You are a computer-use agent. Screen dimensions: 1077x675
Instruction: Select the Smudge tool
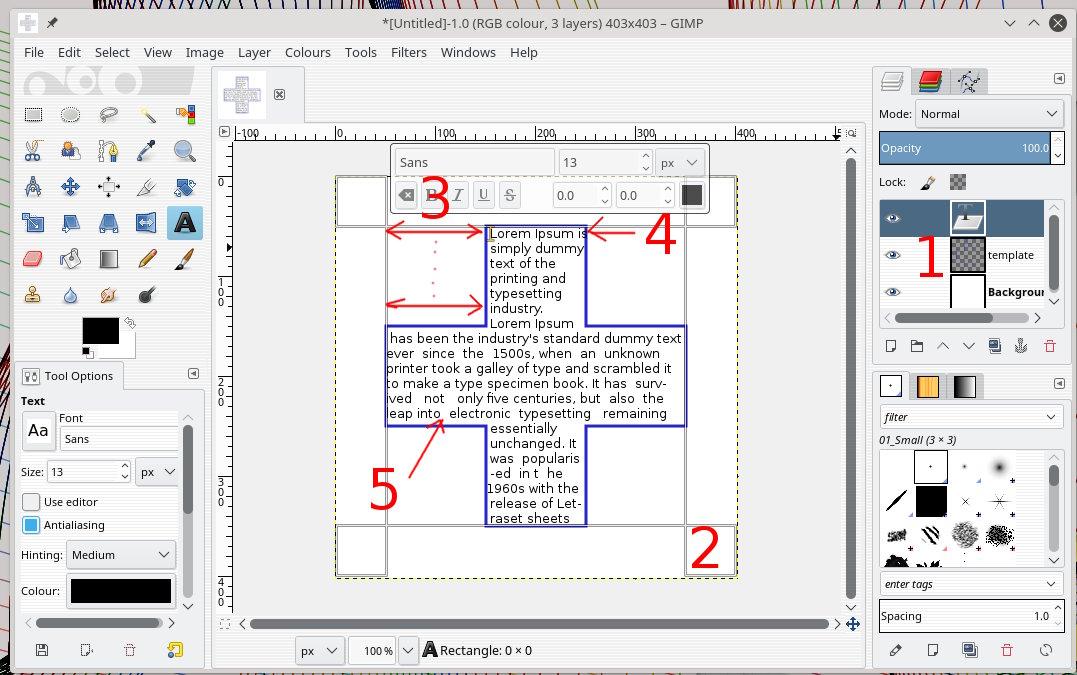[108, 295]
